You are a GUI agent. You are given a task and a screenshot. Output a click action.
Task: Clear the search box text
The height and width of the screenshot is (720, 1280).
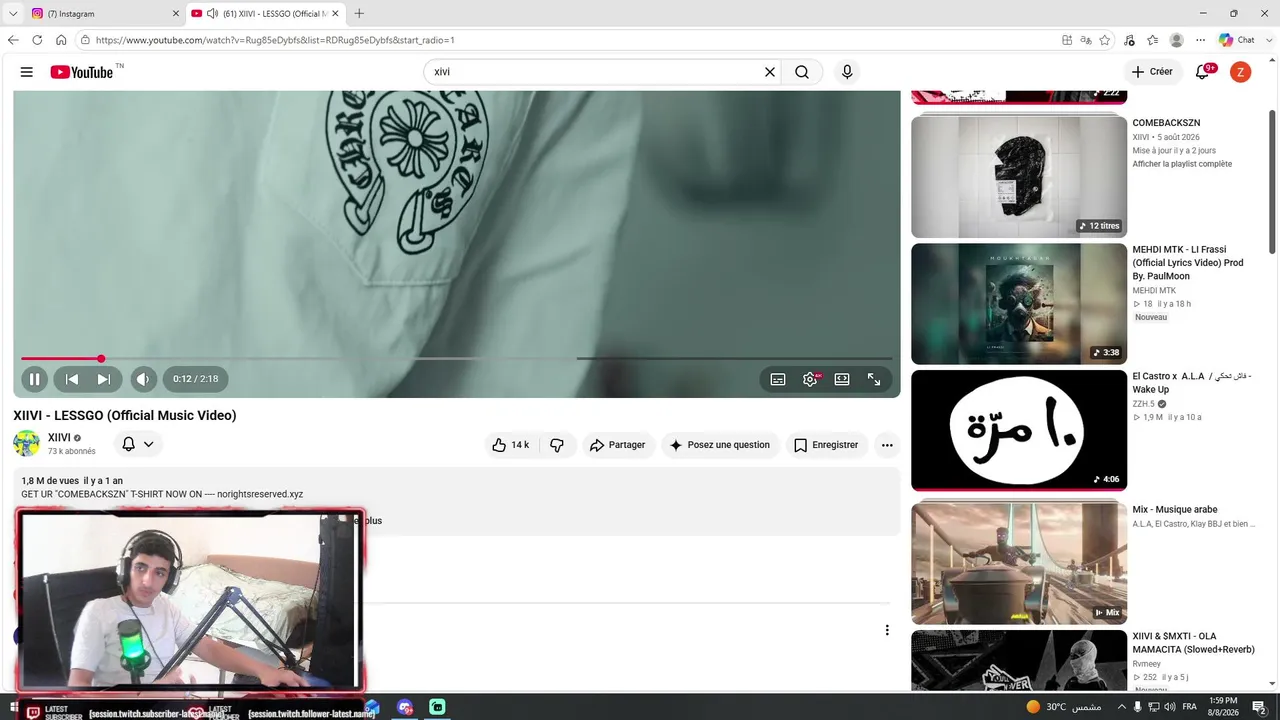(x=770, y=72)
